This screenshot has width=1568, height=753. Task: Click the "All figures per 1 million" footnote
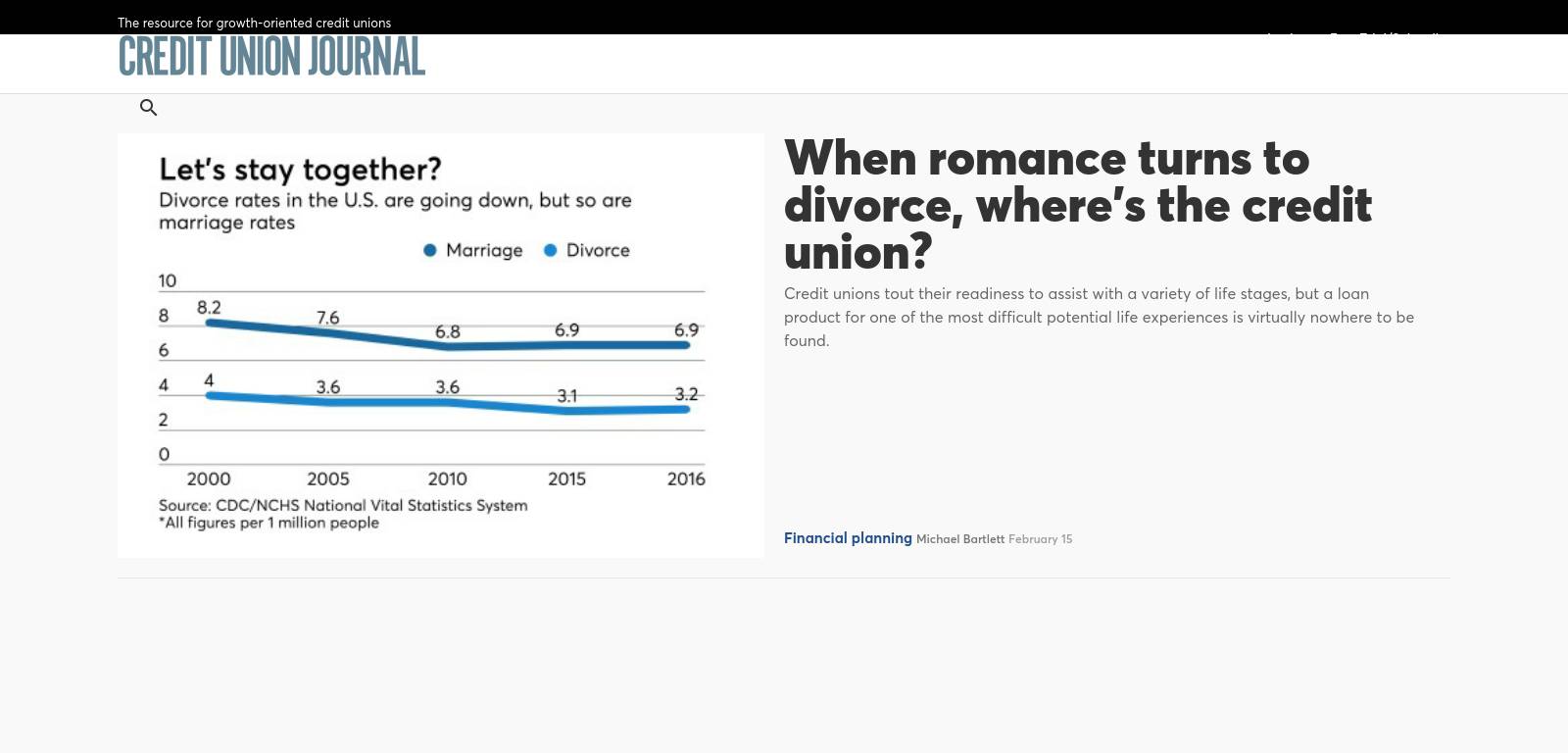(269, 524)
